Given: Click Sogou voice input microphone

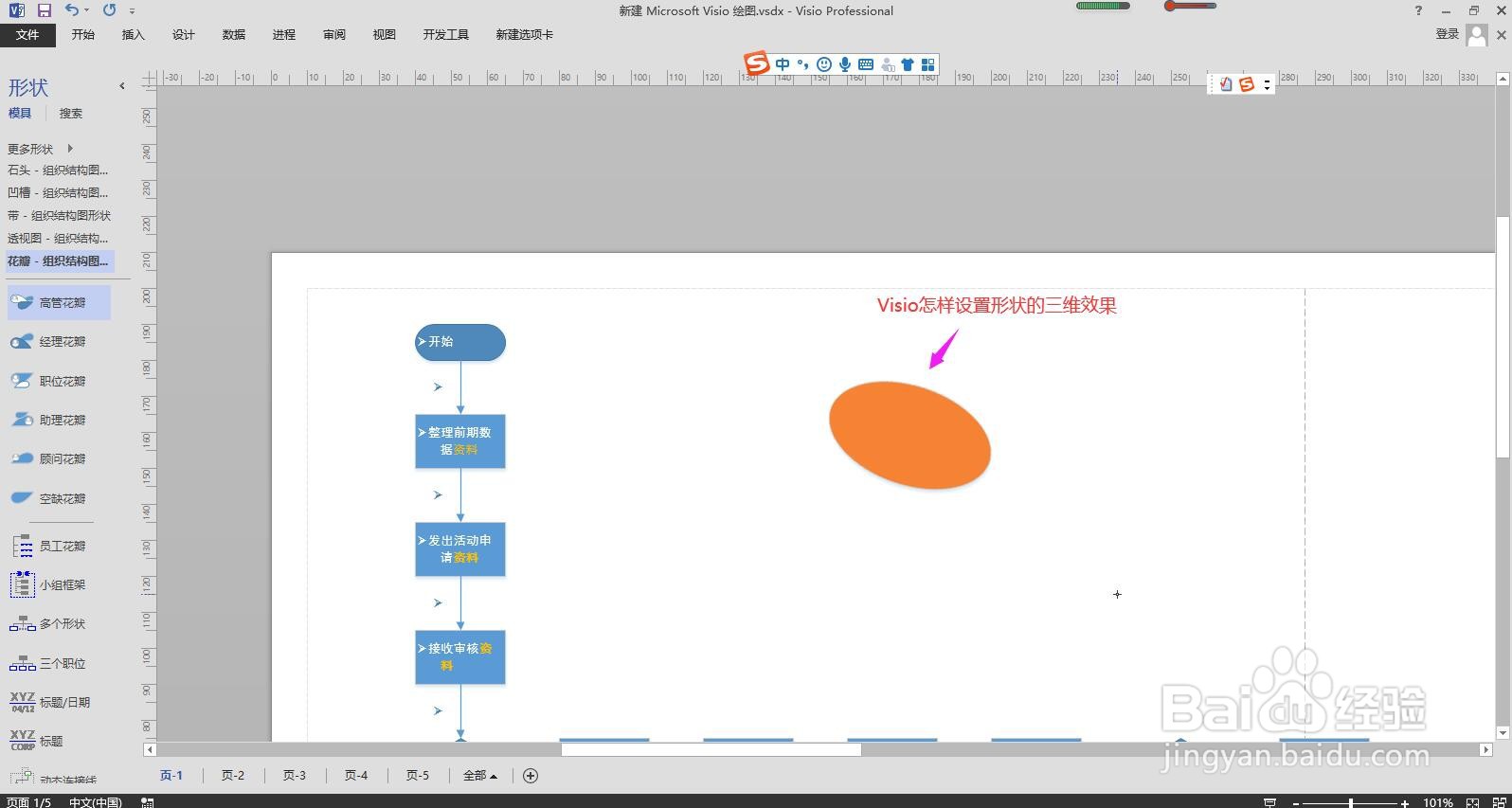Looking at the screenshot, I should pyautogui.click(x=845, y=64).
